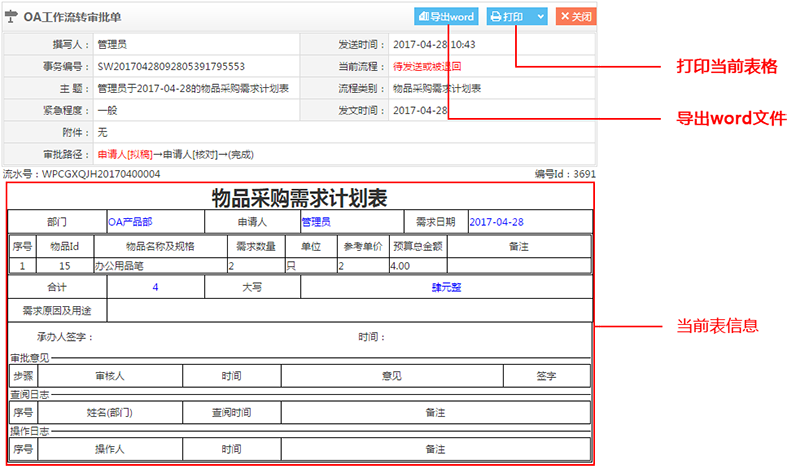Click the 物品名称及规格 column header
Image resolution: width=800 pixels, height=469 pixels.
(x=160, y=246)
